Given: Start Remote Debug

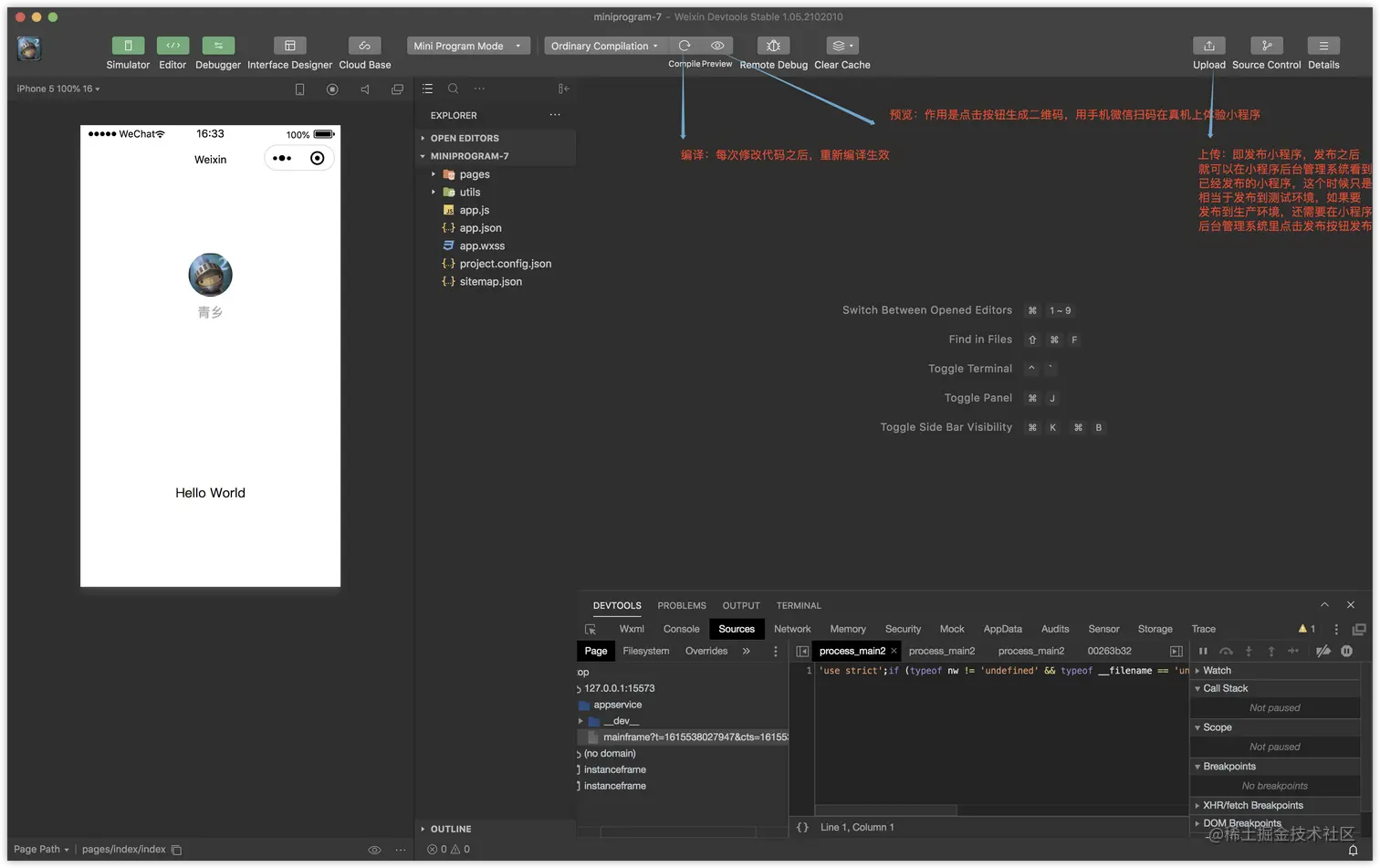Looking at the screenshot, I should [x=773, y=46].
